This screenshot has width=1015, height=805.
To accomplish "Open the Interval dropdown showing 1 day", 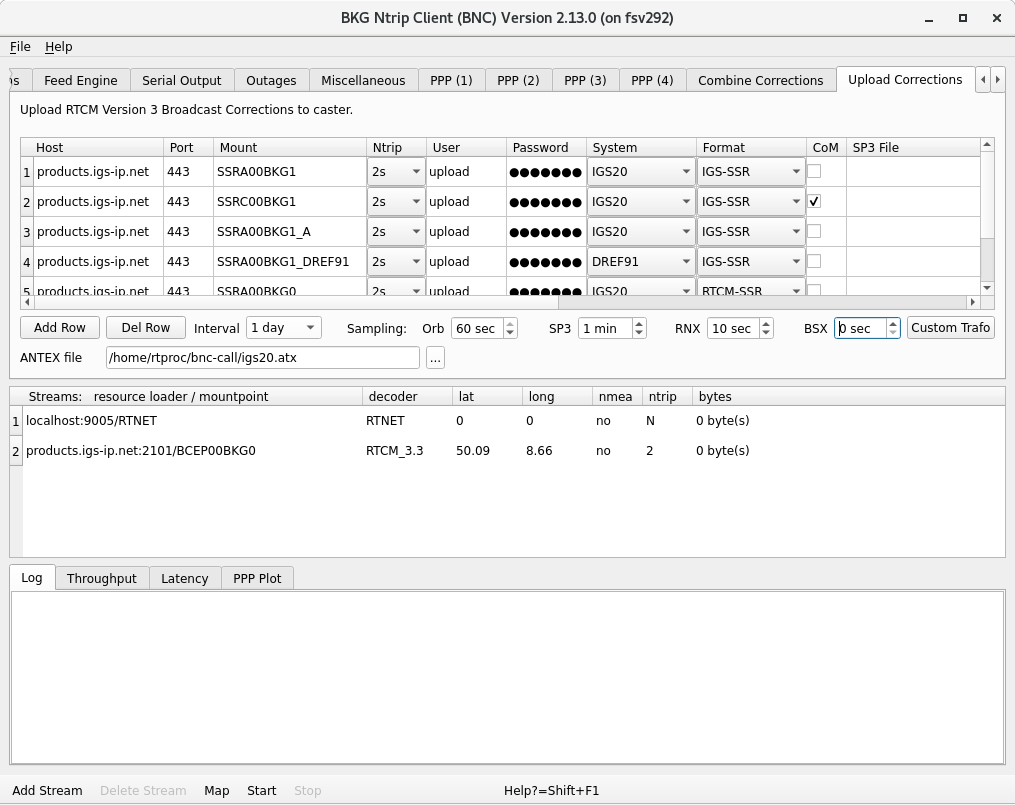I will pos(284,328).
